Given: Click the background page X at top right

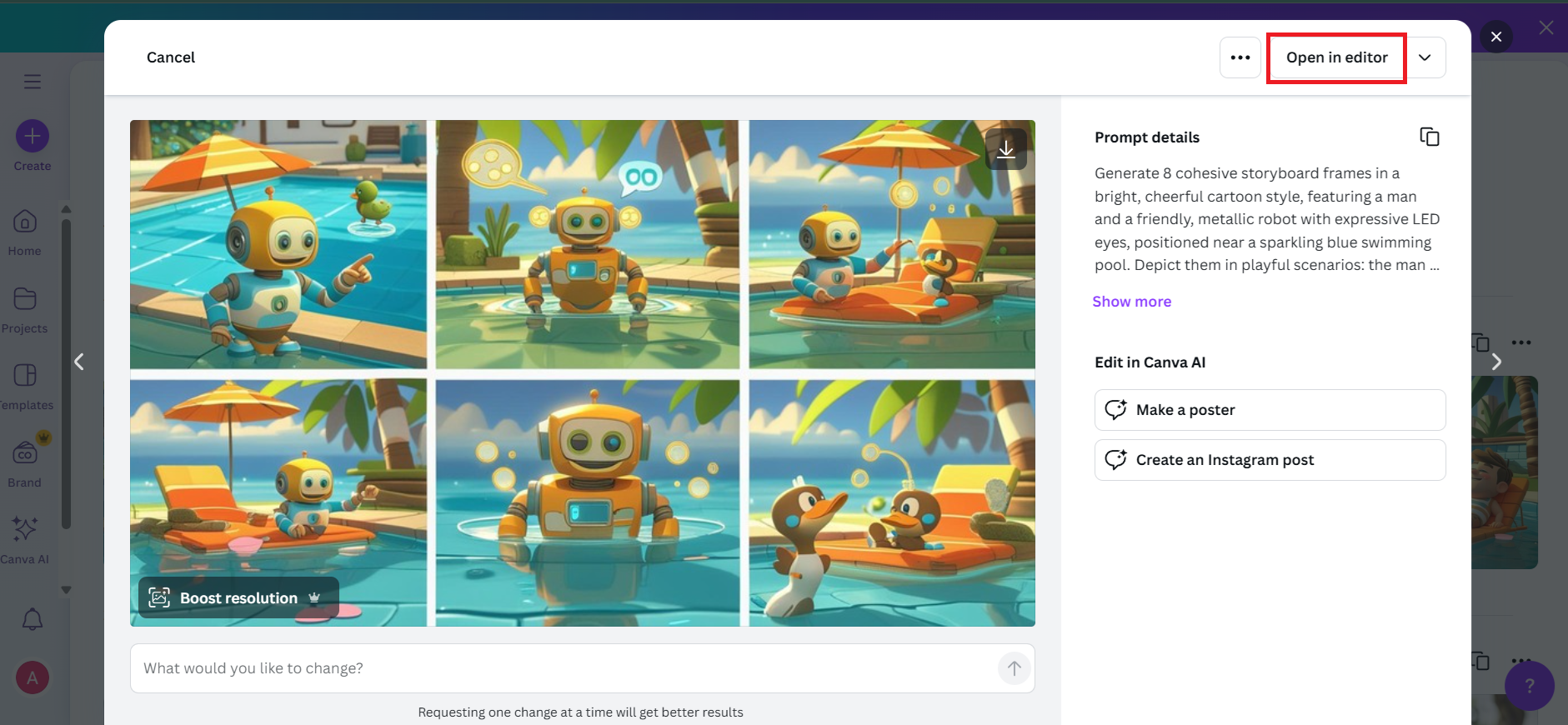Looking at the screenshot, I should [1546, 27].
